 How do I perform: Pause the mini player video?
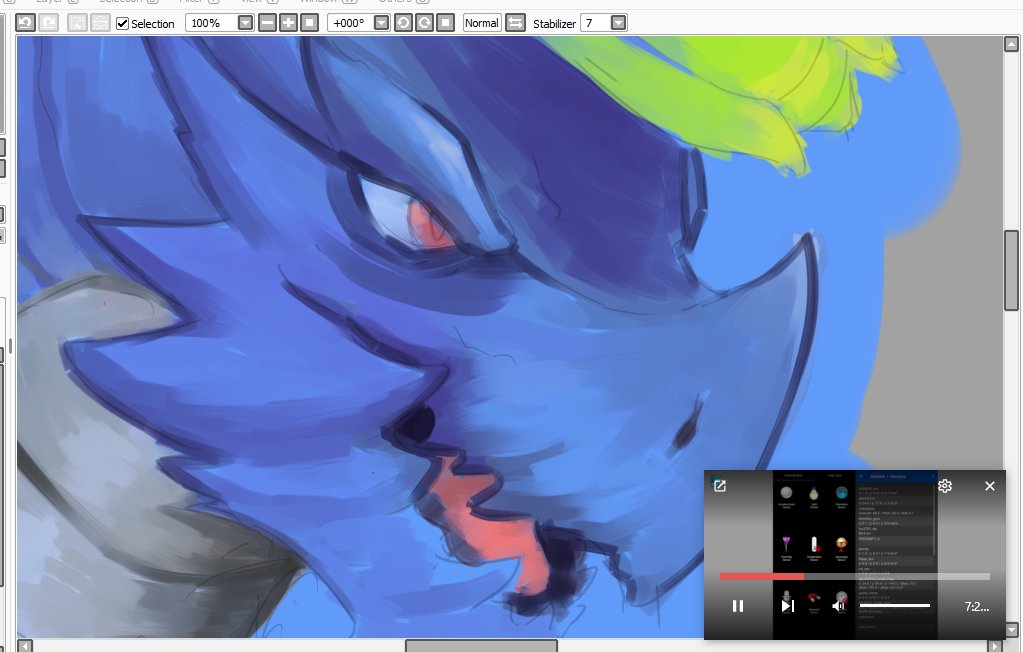click(x=738, y=606)
